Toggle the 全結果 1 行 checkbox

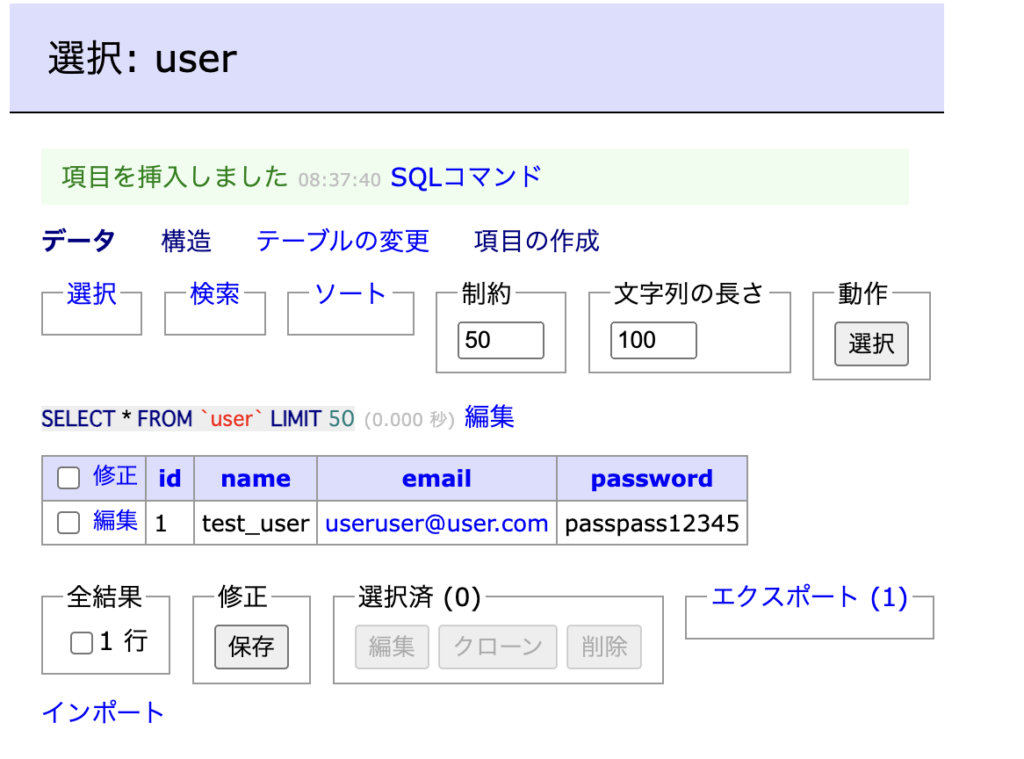[x=82, y=643]
